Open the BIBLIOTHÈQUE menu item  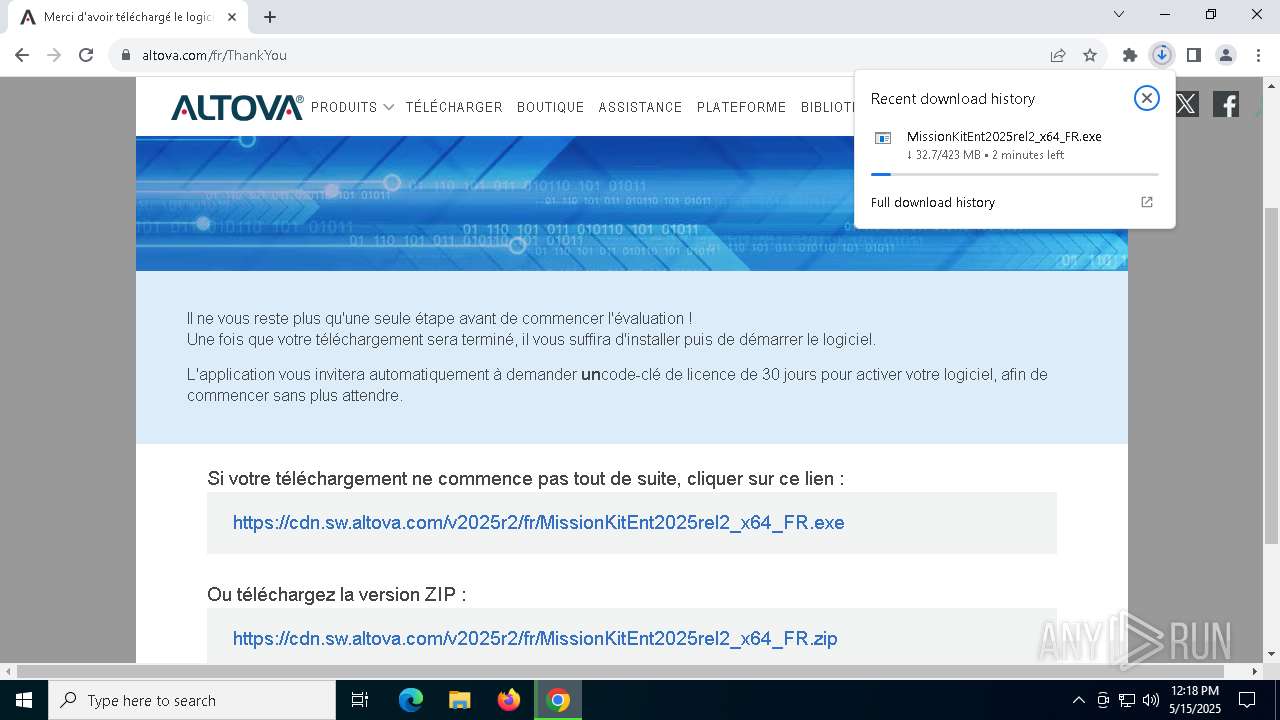(828, 107)
